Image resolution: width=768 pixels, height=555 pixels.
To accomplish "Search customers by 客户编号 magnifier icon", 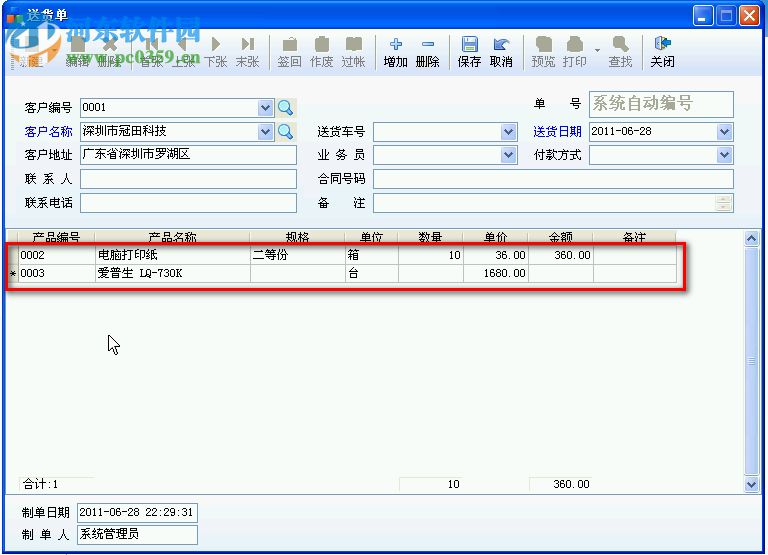I will [286, 108].
